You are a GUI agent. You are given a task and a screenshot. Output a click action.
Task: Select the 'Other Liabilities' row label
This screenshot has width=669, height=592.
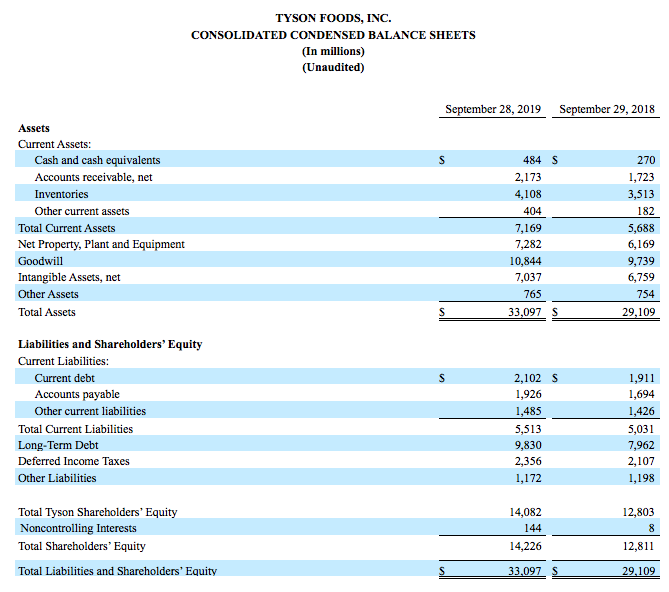pos(57,479)
